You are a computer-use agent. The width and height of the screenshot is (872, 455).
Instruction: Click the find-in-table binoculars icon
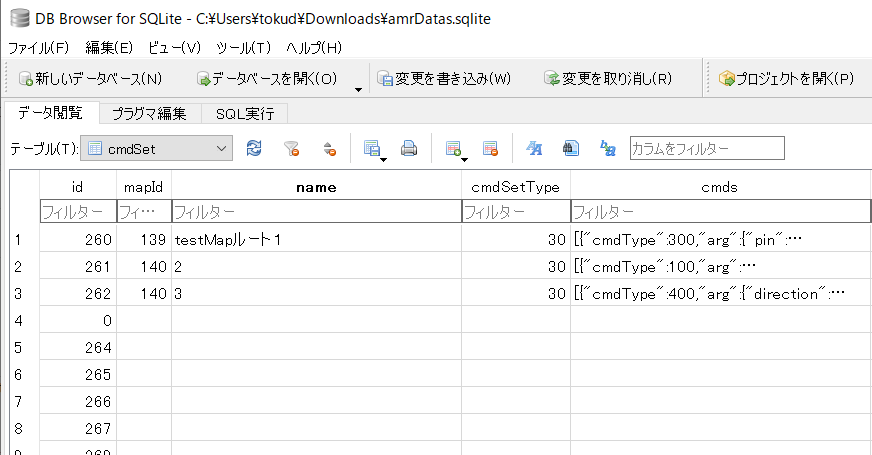[x=570, y=148]
